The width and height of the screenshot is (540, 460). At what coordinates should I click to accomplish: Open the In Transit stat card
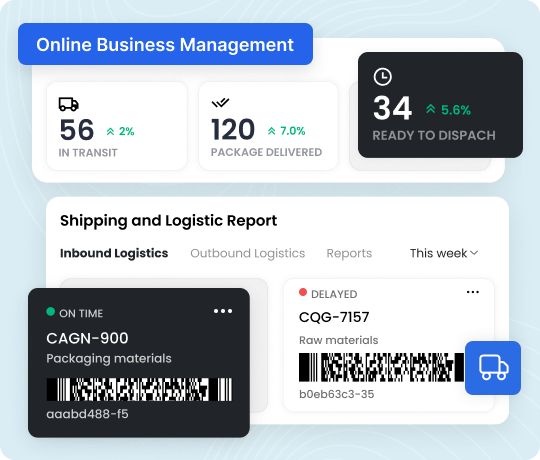pyautogui.click(x=117, y=126)
